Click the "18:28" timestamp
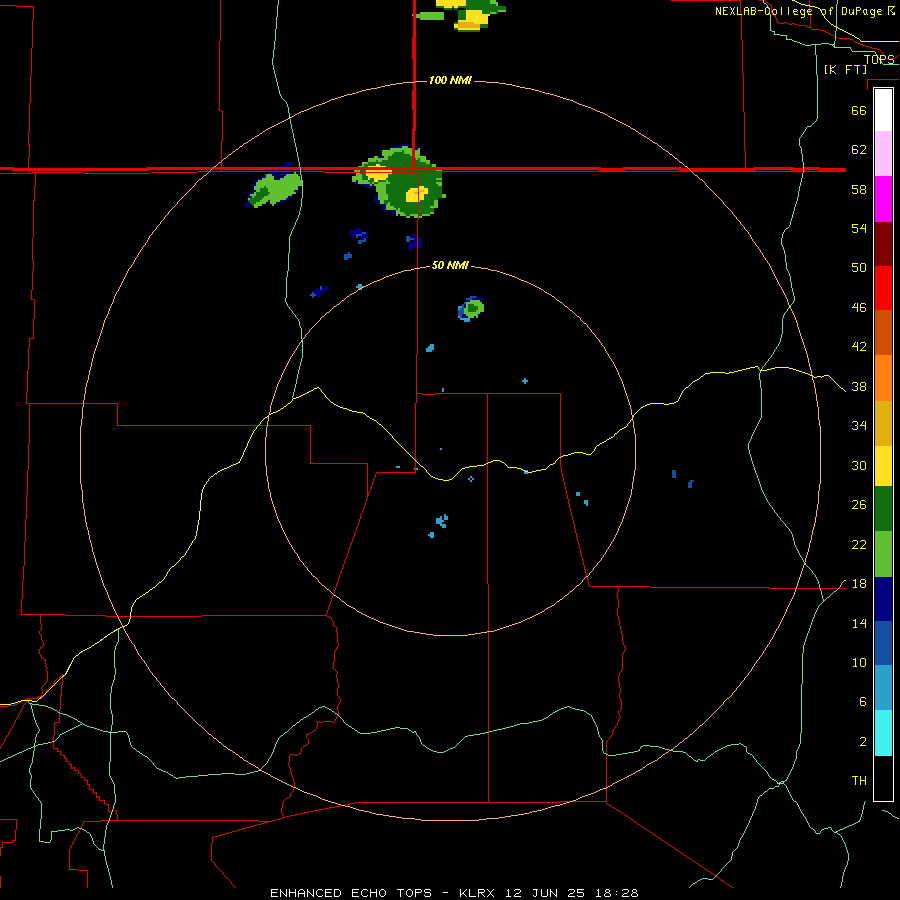900x900 pixels. pyautogui.click(x=615, y=893)
